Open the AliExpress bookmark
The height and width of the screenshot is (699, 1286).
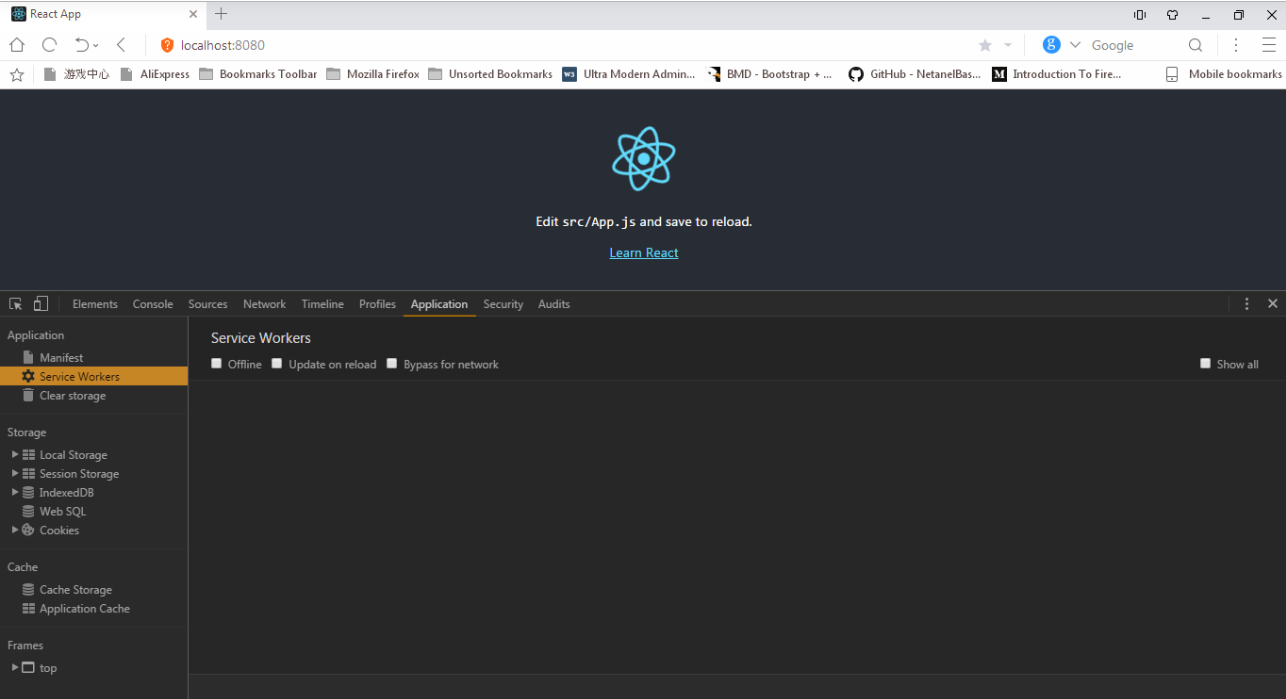[x=154, y=74]
